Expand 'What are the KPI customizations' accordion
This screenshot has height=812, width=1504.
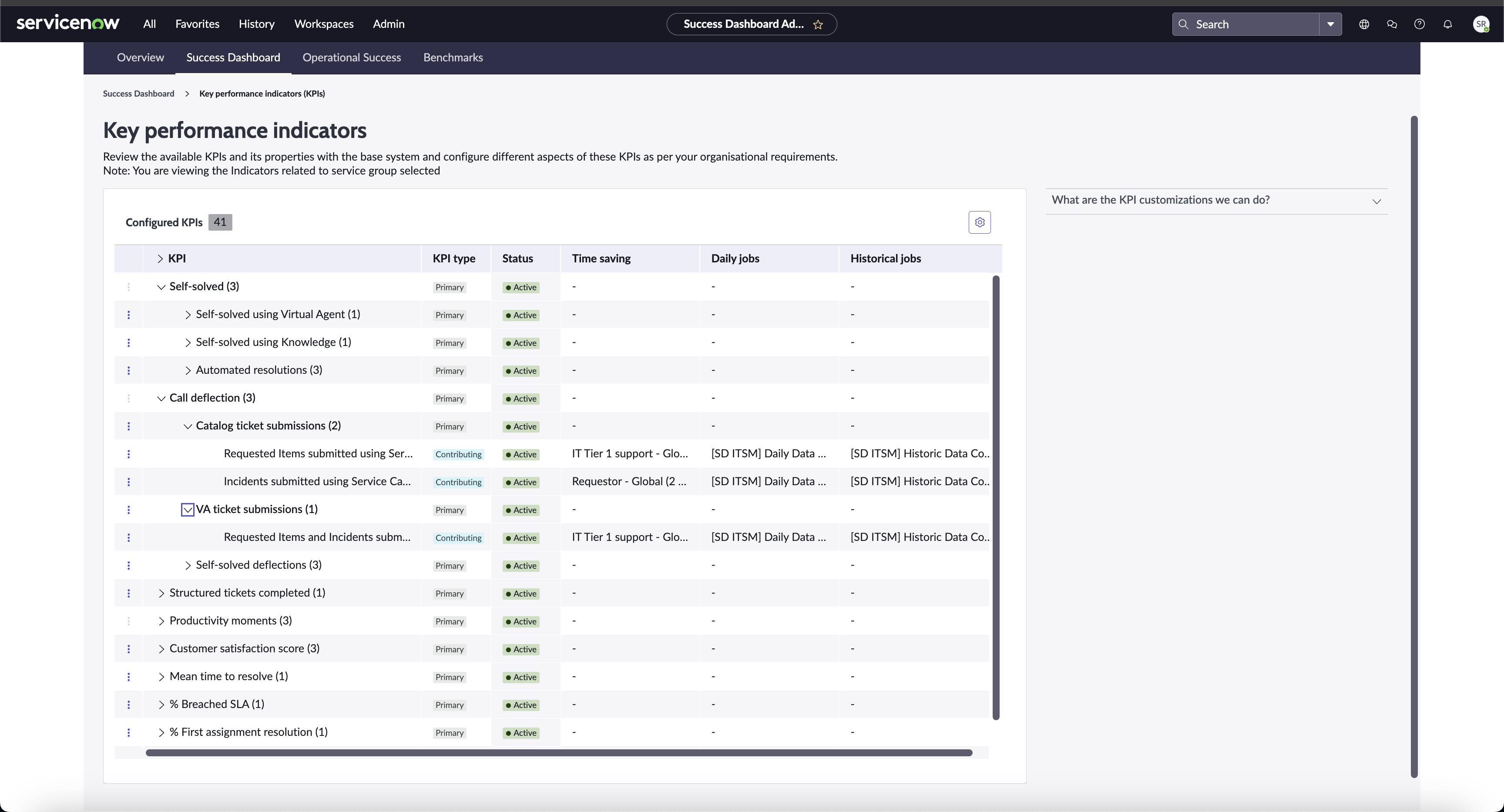pyautogui.click(x=1216, y=201)
